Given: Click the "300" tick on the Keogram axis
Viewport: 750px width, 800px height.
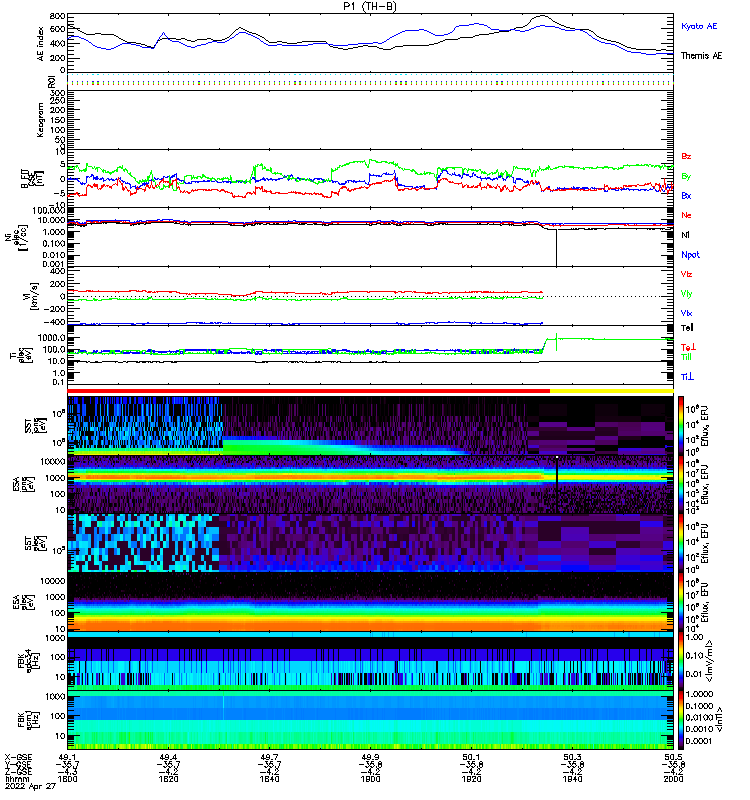Looking at the screenshot, I should (x=57, y=93).
